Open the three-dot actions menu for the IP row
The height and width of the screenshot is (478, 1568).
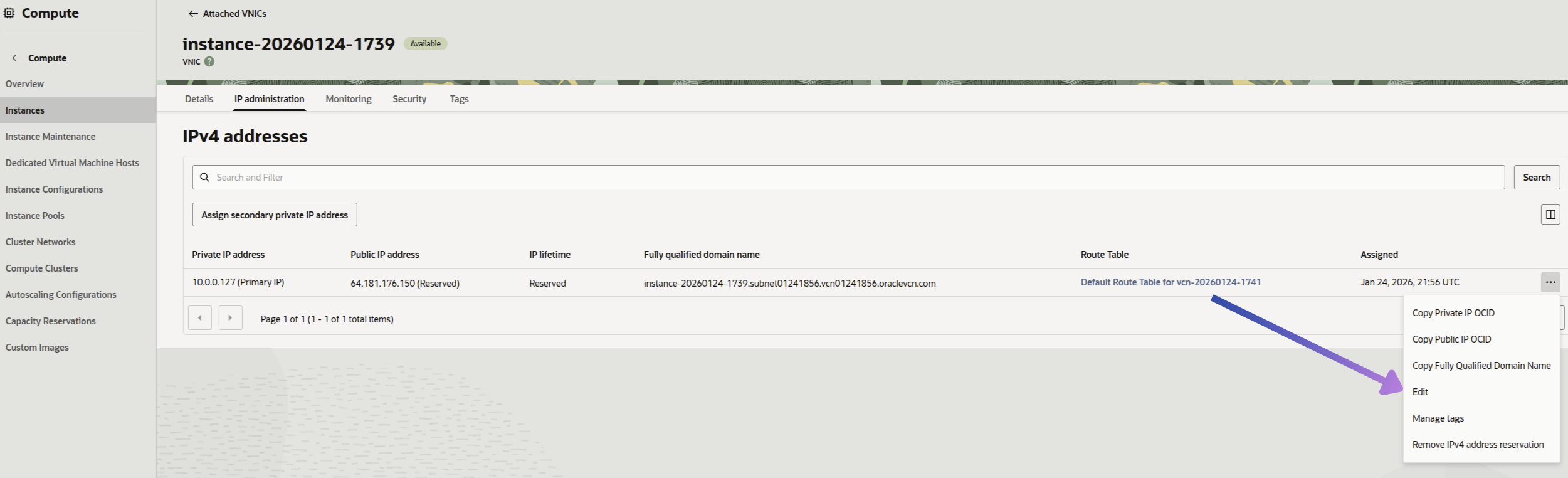click(x=1550, y=282)
